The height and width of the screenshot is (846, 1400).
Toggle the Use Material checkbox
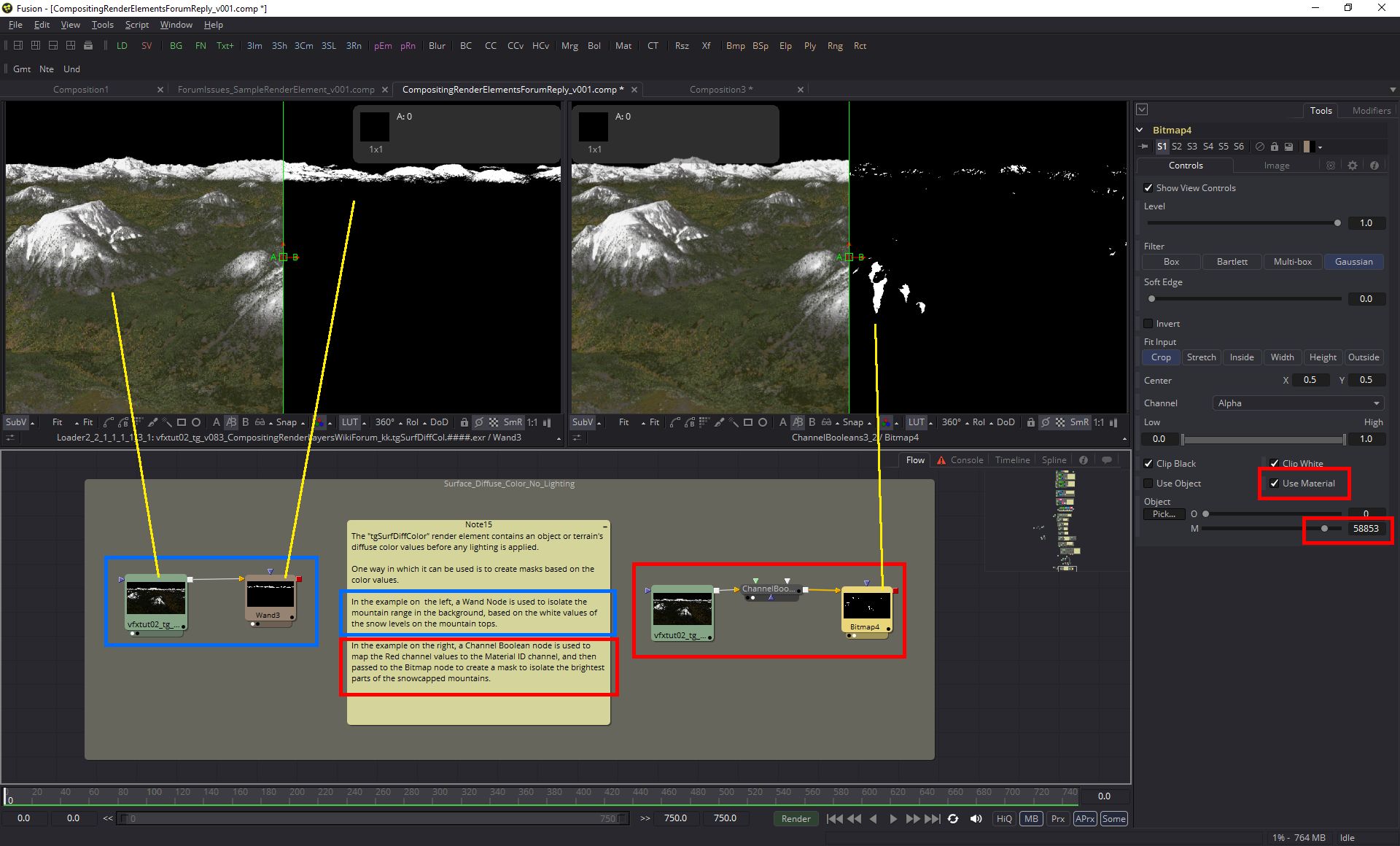coord(1275,483)
